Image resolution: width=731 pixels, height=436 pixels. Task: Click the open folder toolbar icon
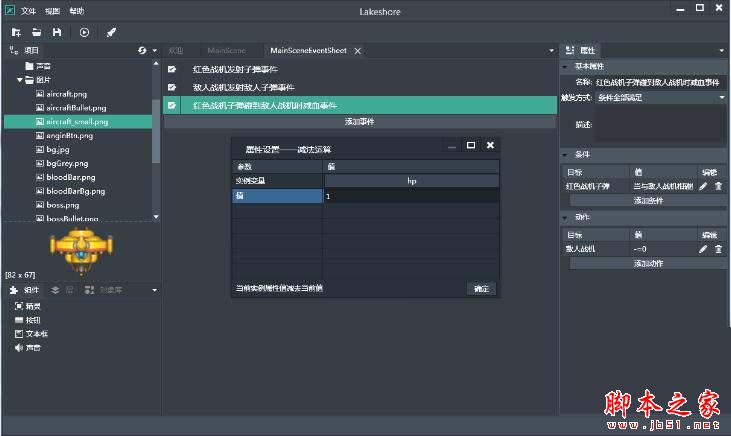[36, 32]
